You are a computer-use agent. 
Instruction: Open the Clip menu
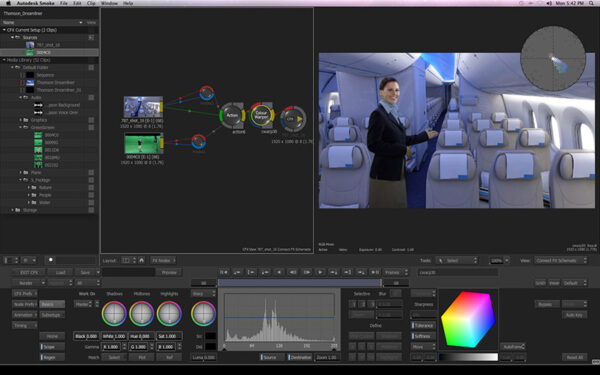click(91, 3)
